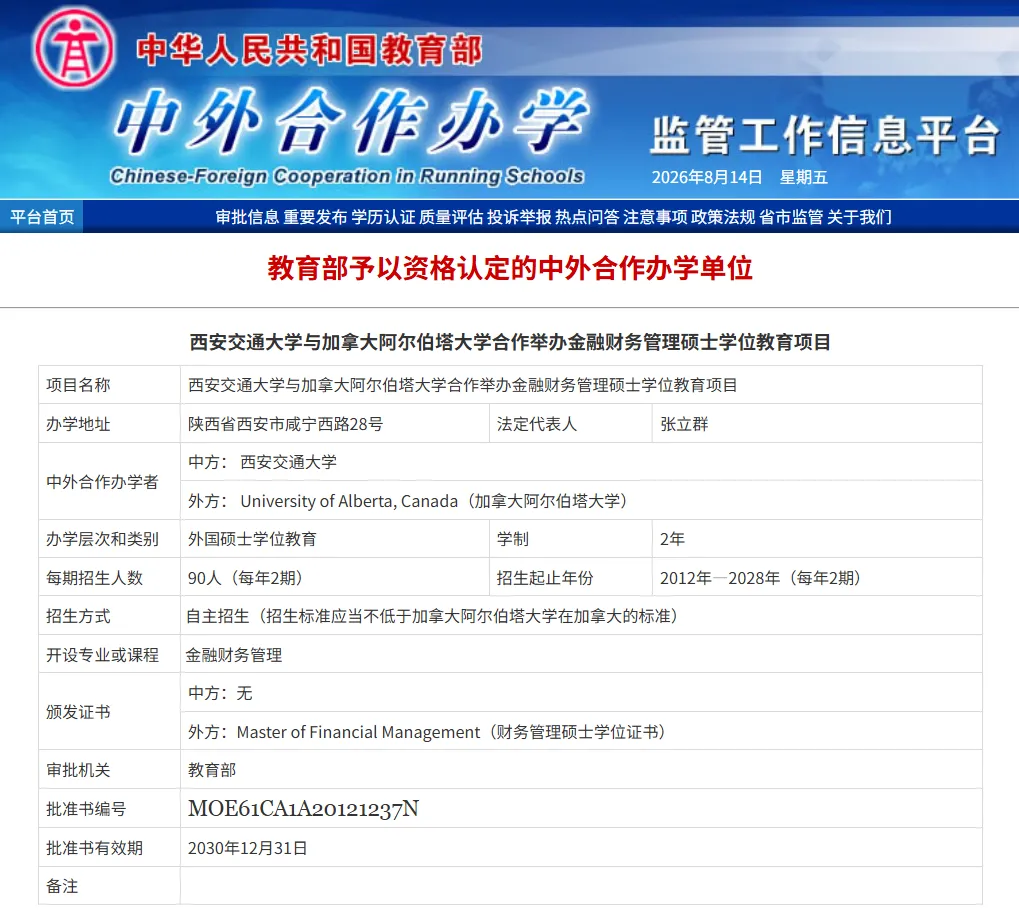
Task: Open the 政策法规 menu item
Action: 723,217
